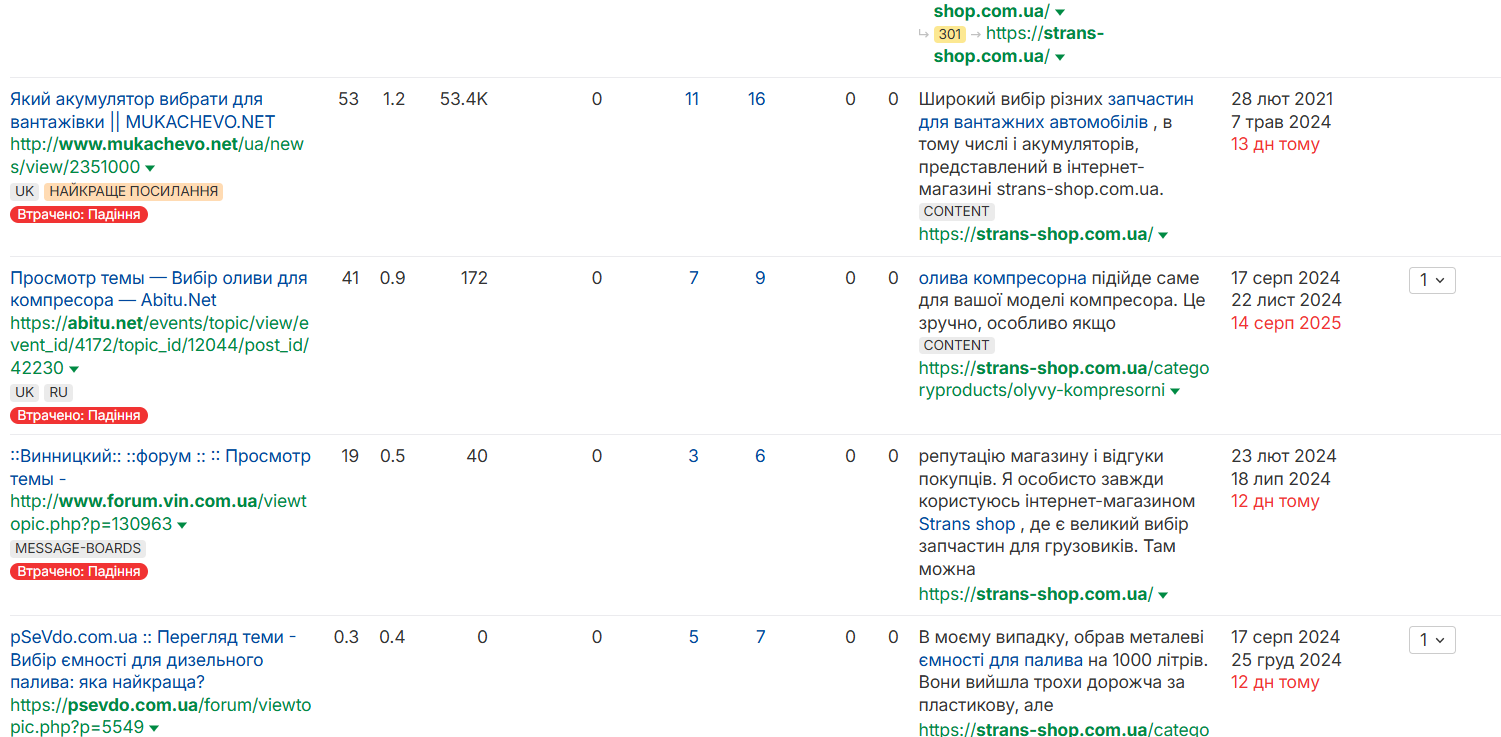The width and height of the screenshot is (1501, 737).
Task: Click value 9 in abitu.net row
Action: click(760, 278)
